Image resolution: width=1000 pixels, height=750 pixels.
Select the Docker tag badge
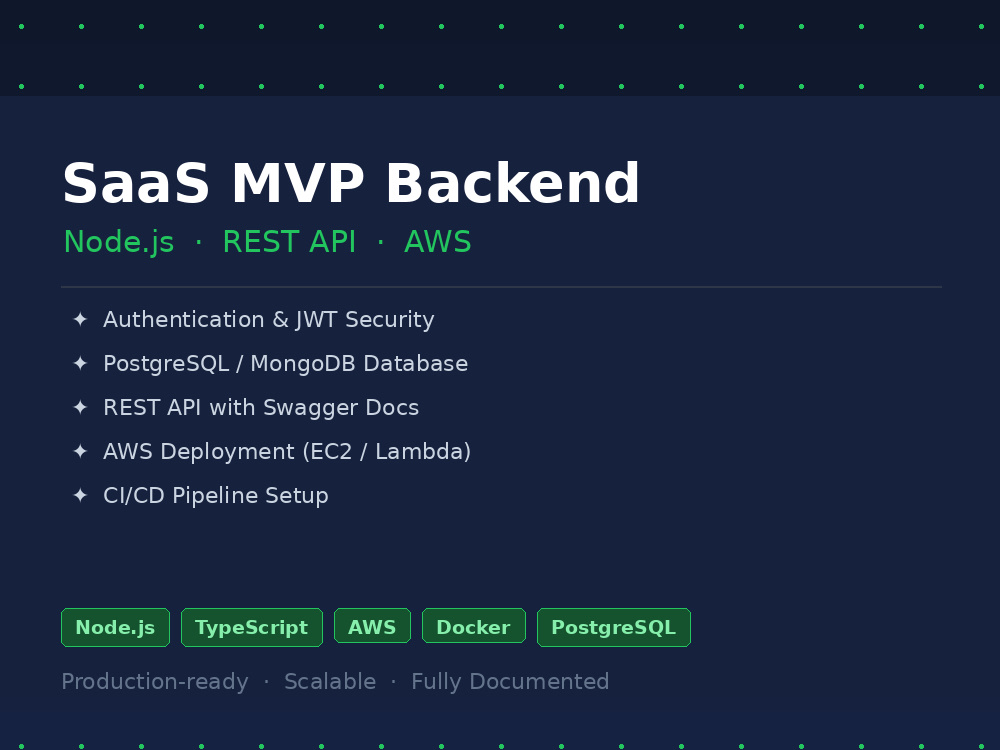474,626
